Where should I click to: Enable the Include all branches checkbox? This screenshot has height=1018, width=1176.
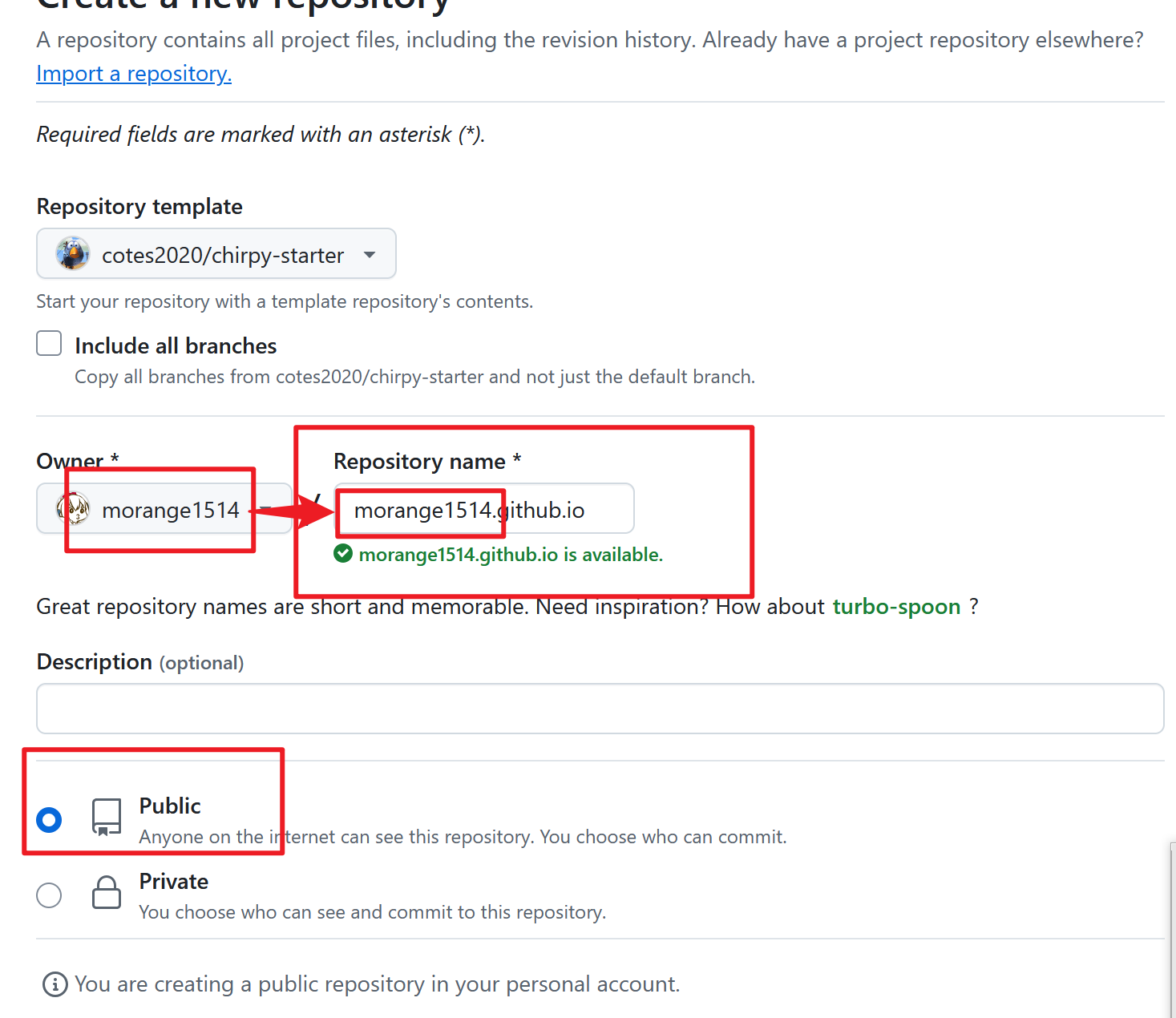(49, 344)
